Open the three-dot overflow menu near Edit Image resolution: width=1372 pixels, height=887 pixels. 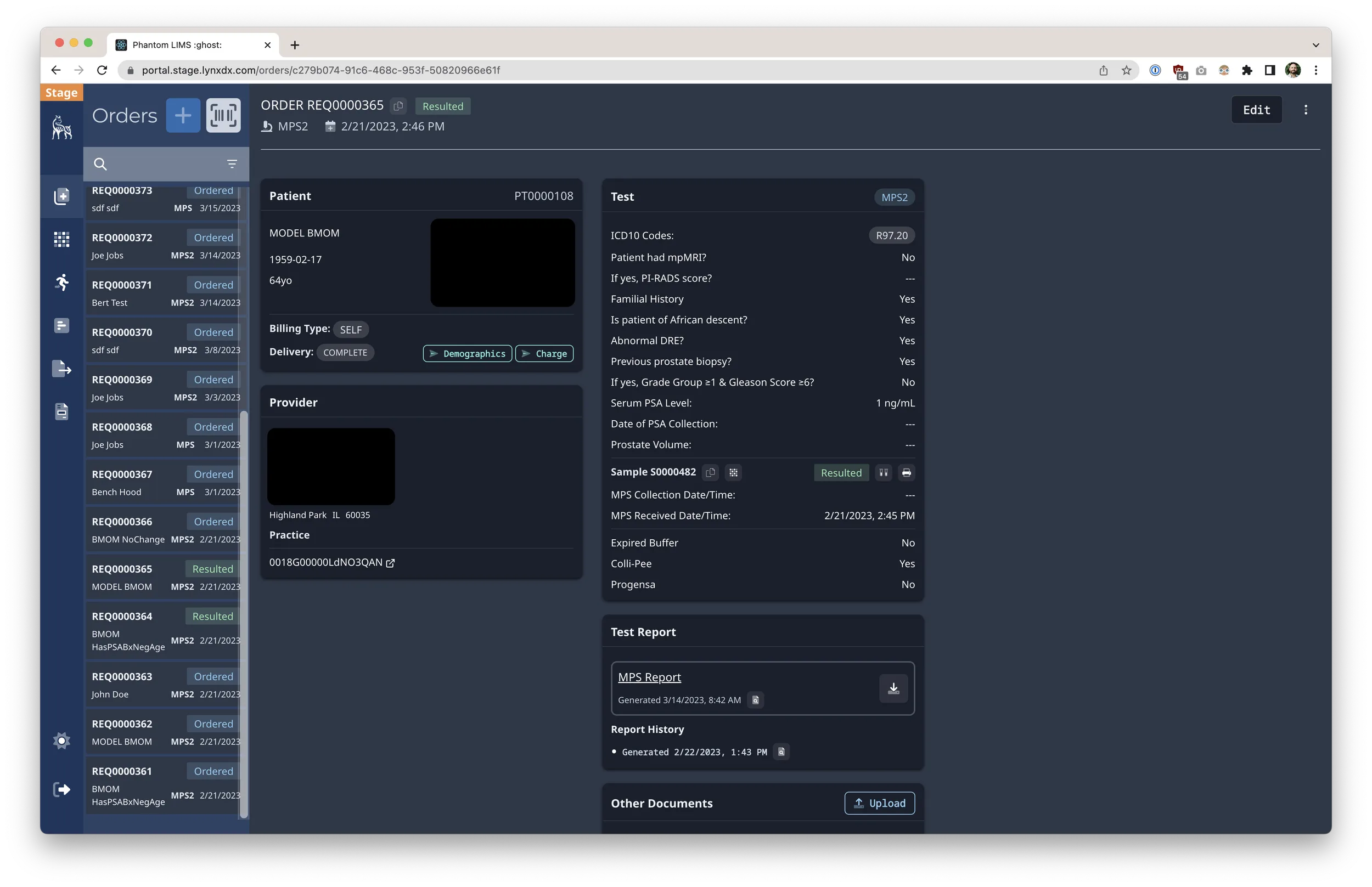(x=1306, y=110)
